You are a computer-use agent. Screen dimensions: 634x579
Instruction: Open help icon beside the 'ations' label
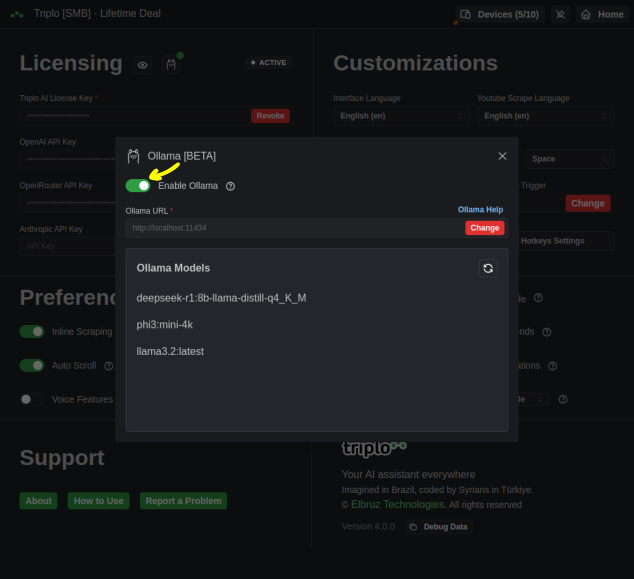tap(552, 366)
